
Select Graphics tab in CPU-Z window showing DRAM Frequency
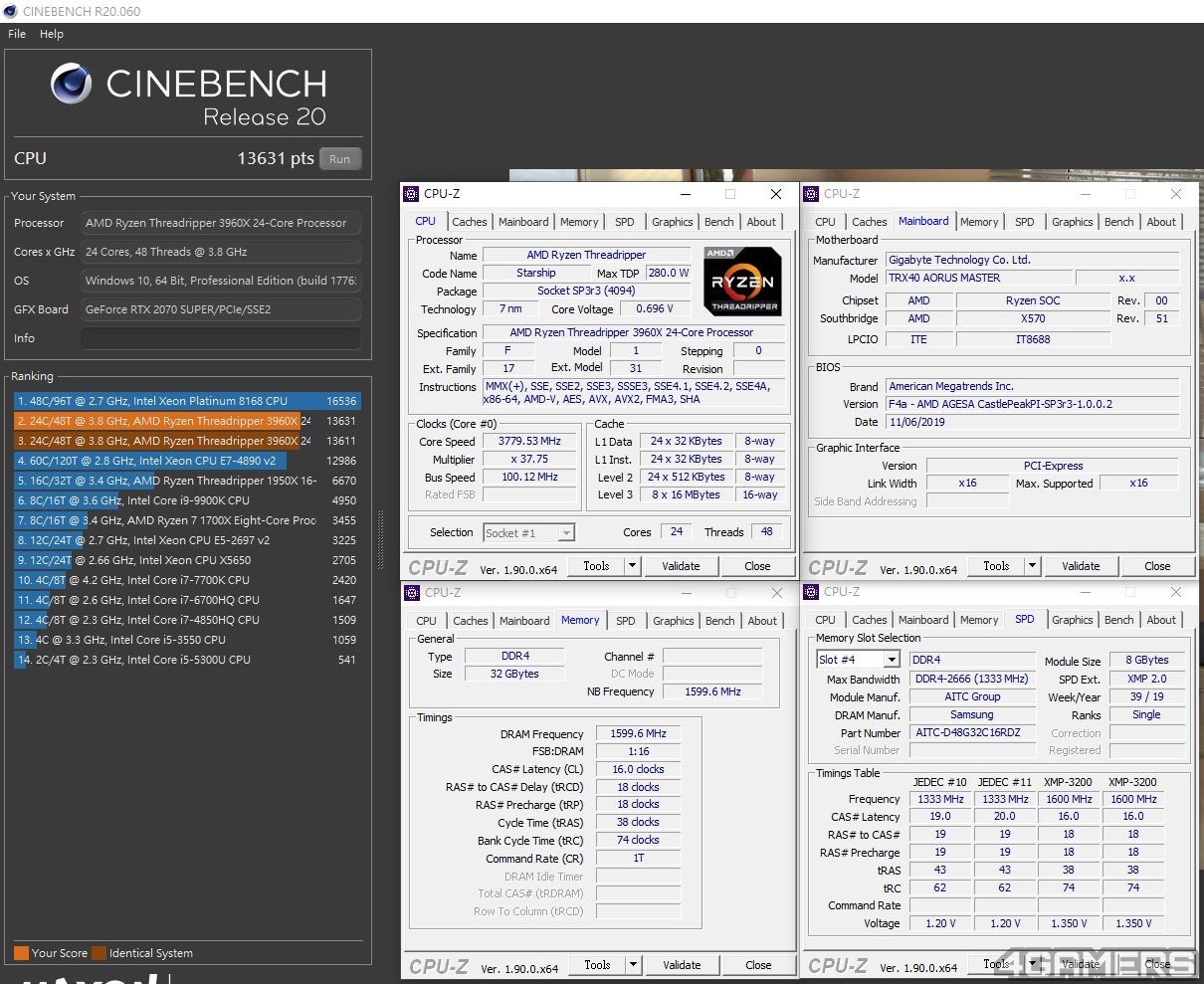click(674, 621)
